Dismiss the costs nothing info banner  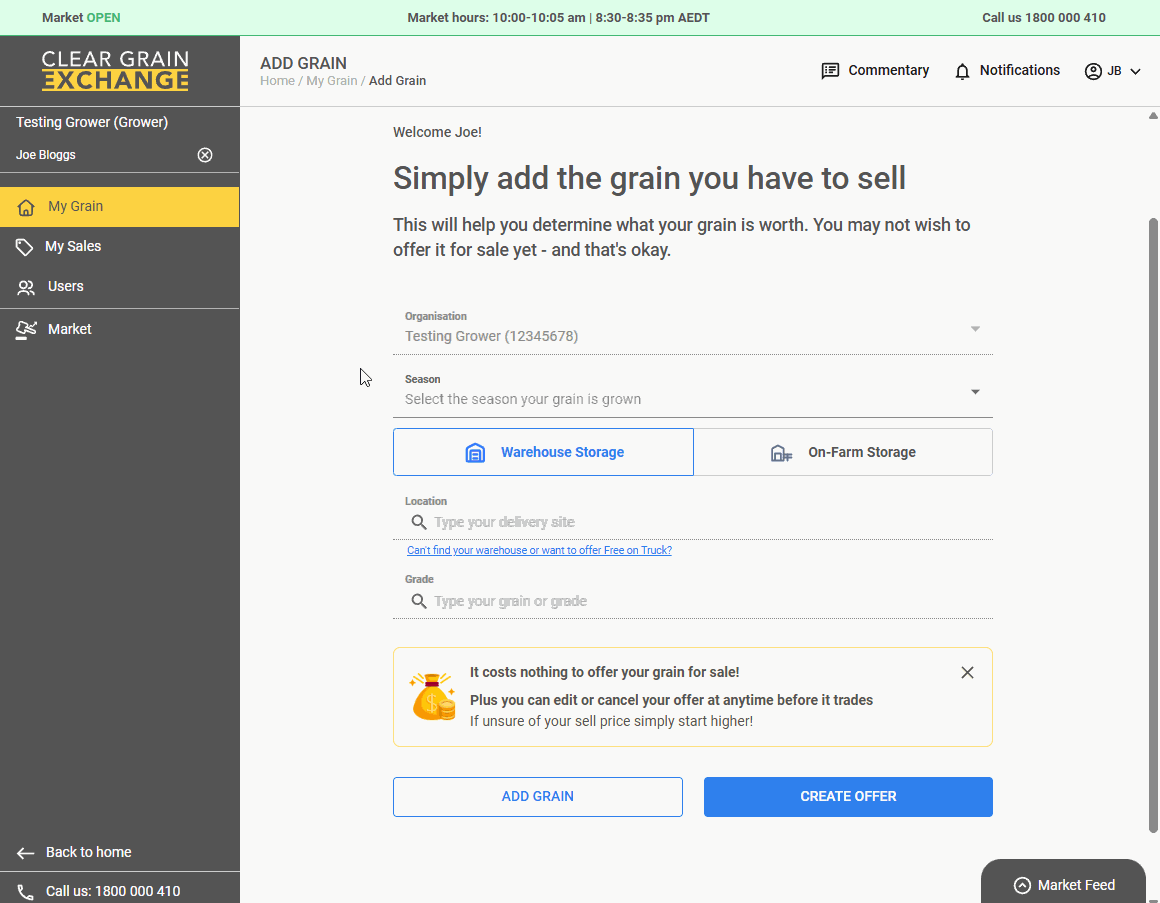coord(967,672)
